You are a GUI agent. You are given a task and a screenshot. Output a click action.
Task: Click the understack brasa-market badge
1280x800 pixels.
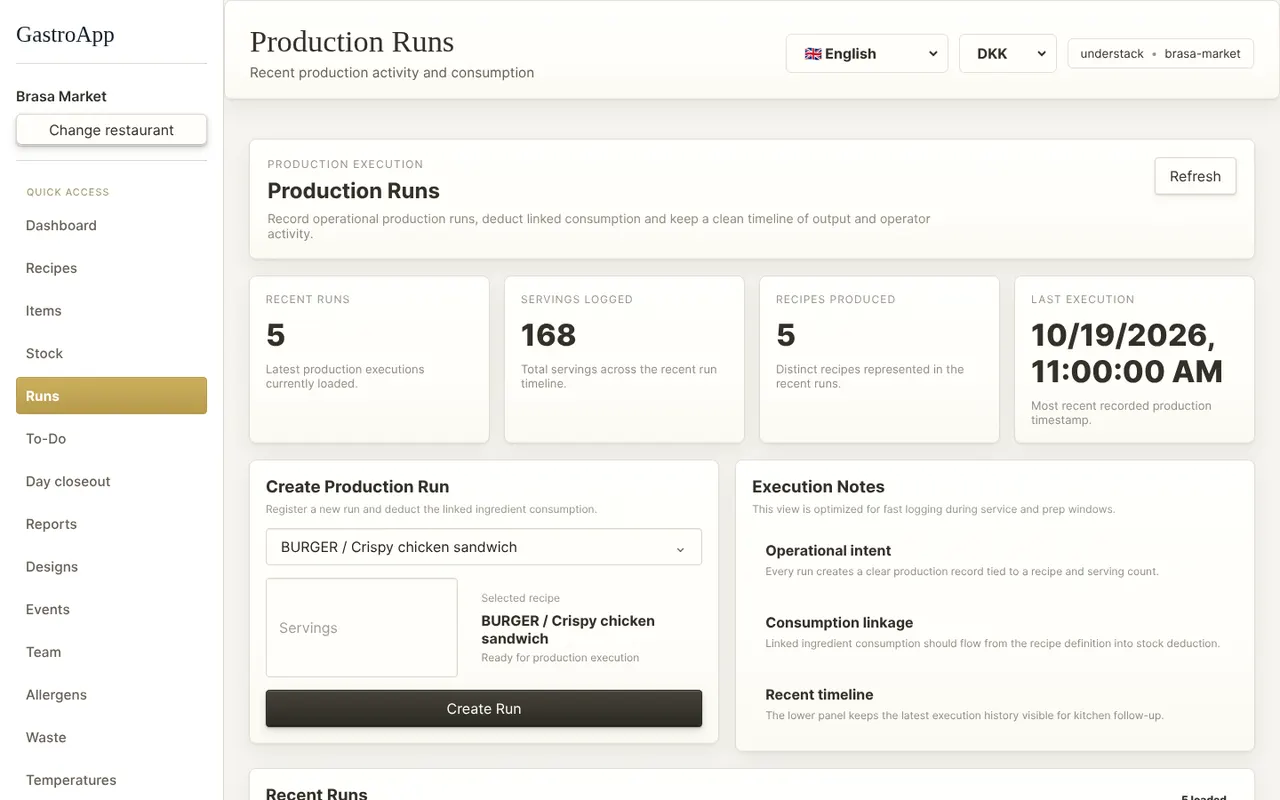coord(1160,54)
